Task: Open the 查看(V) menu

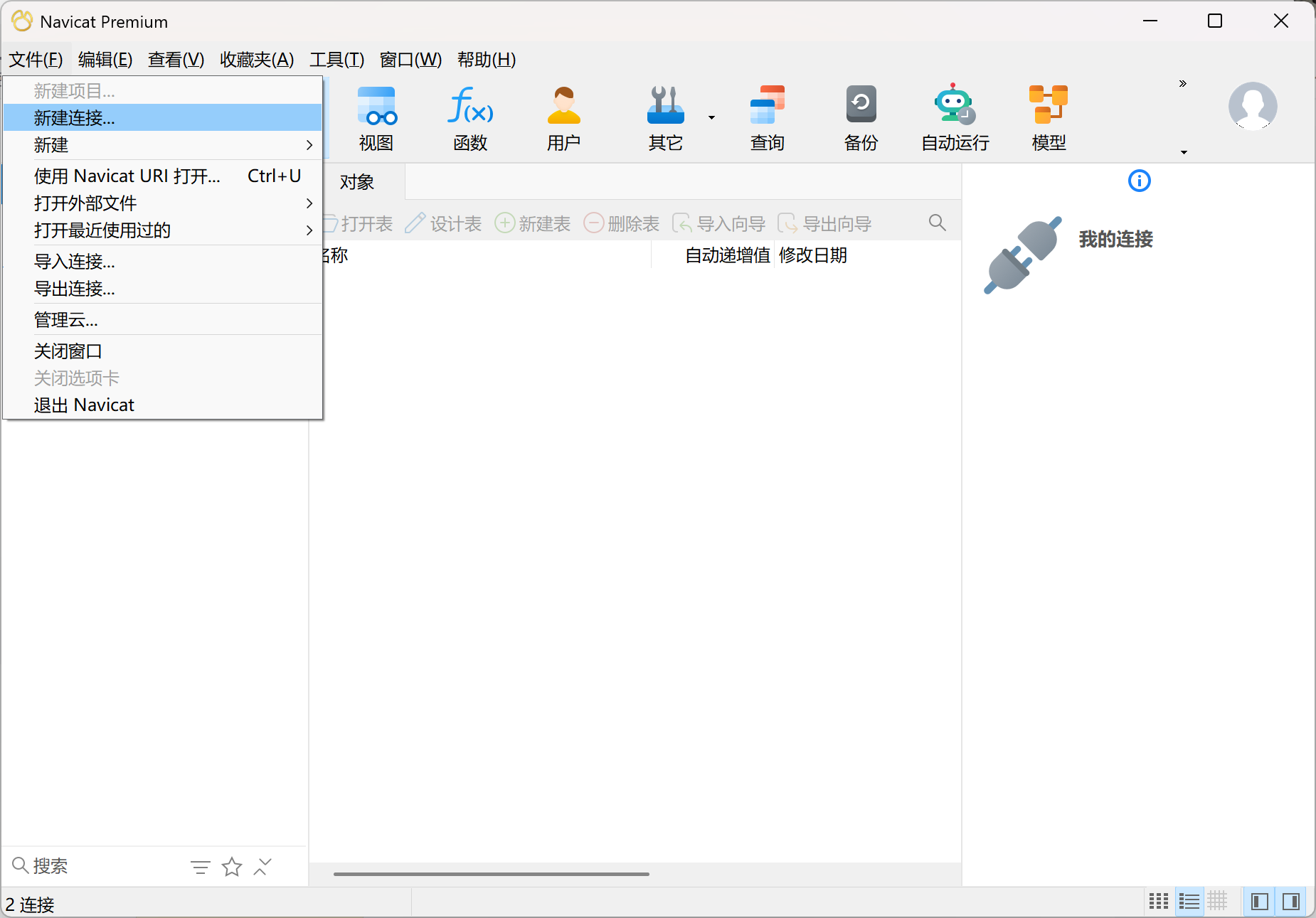Action: point(176,60)
